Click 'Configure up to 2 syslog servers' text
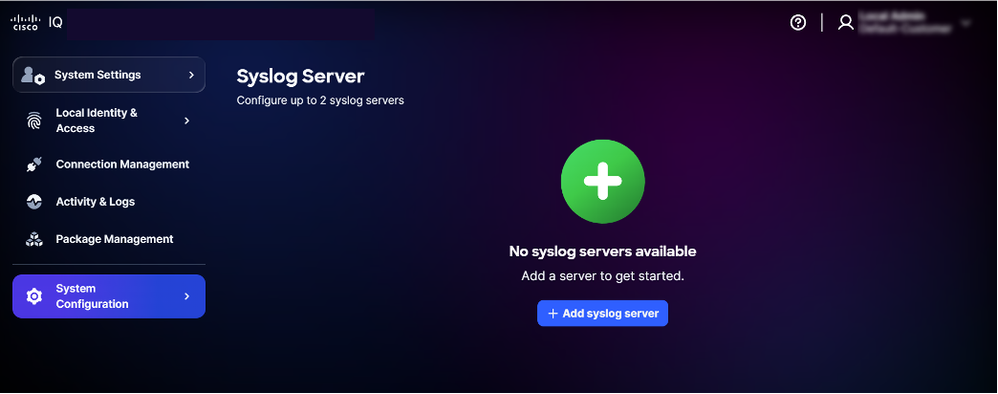 320,101
